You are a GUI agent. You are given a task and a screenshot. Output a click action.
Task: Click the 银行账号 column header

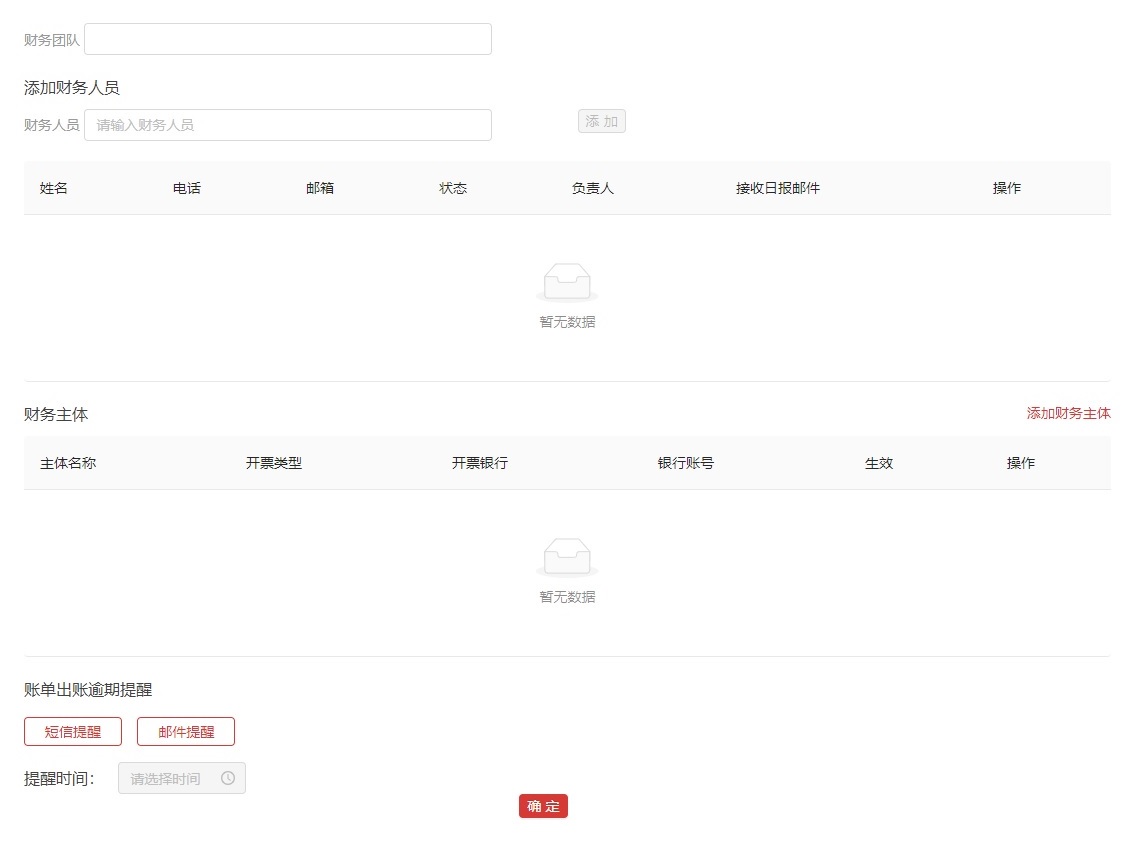tap(686, 463)
